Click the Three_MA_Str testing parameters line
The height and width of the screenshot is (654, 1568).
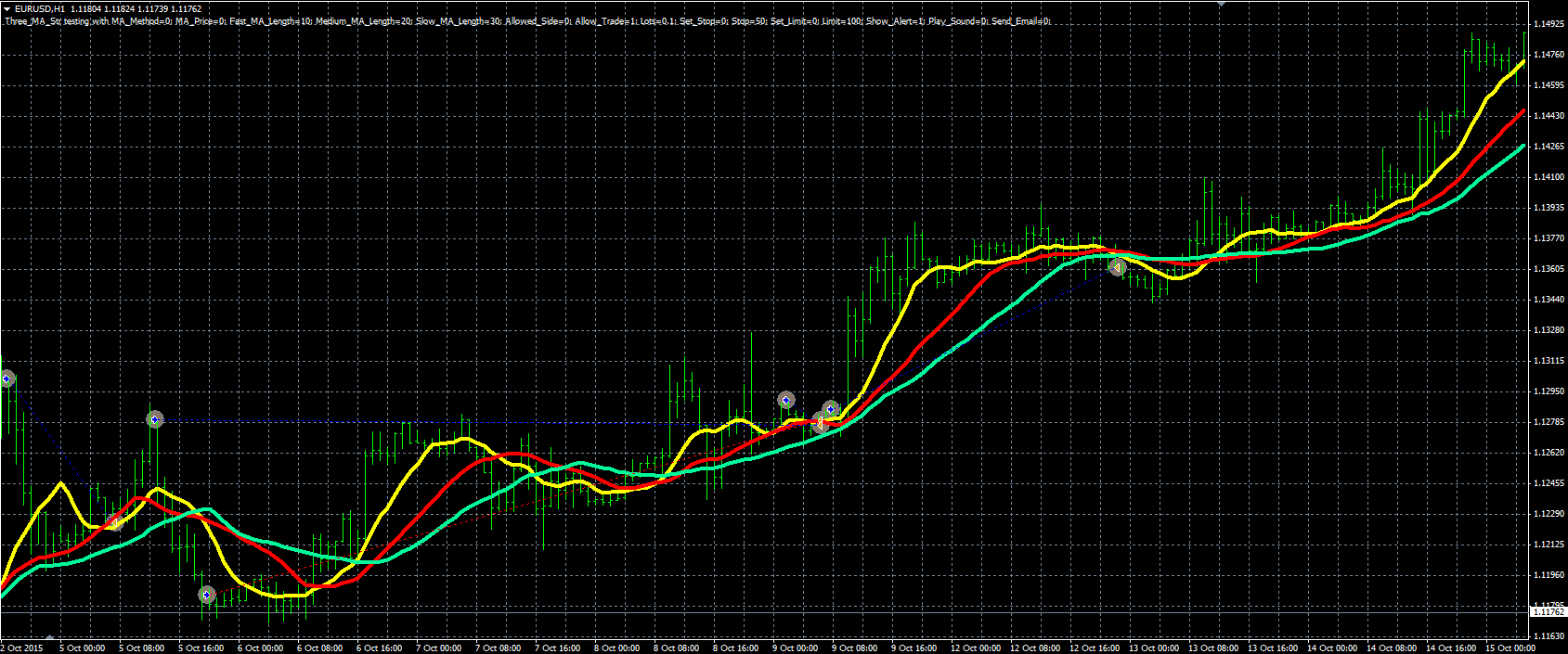527,21
